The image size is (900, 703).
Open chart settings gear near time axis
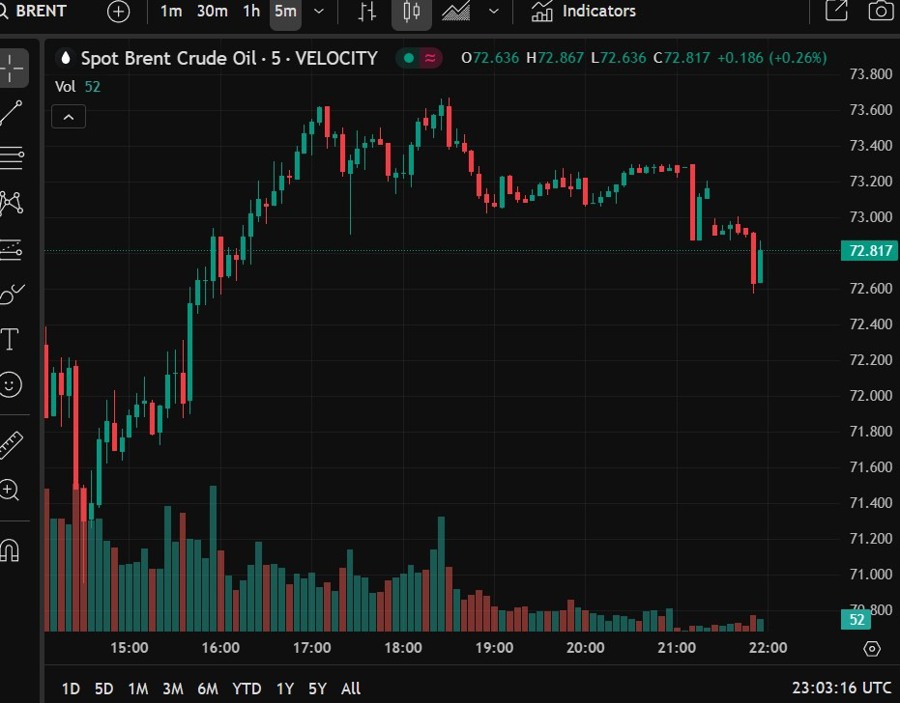[x=872, y=648]
